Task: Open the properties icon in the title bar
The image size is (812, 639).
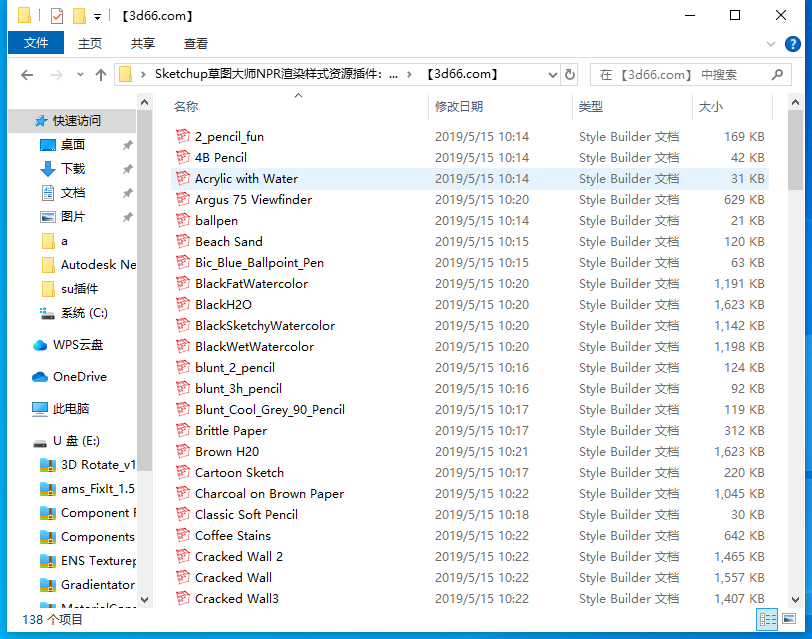Action: tap(57, 16)
